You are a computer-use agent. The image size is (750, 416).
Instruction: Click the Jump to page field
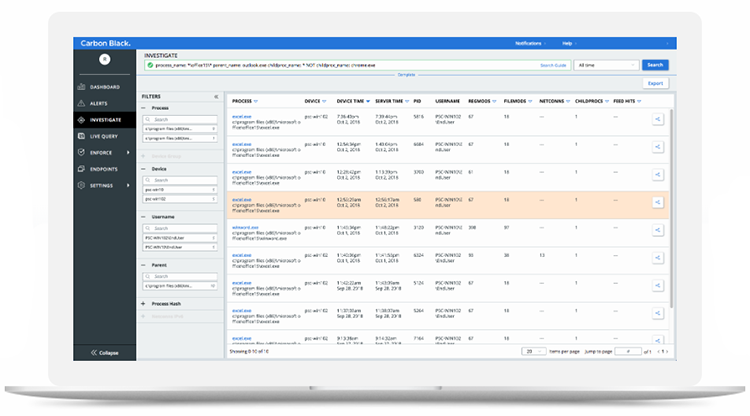point(628,351)
